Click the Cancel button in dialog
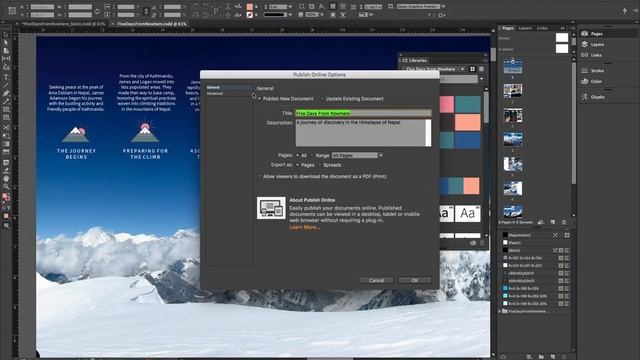Image resolution: width=640 pixels, height=360 pixels. [x=376, y=280]
